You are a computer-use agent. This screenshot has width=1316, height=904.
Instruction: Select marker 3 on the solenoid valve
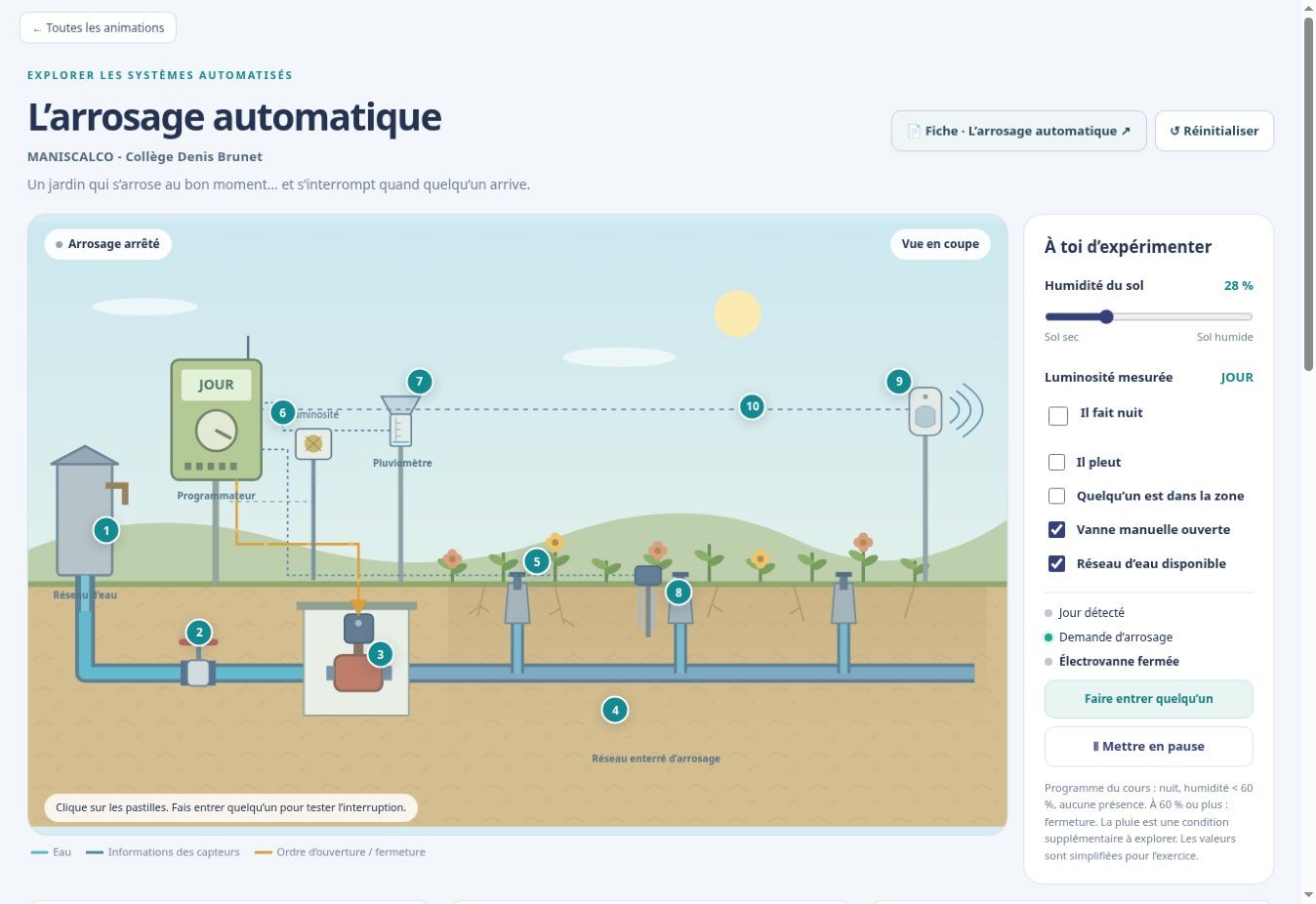pos(380,654)
